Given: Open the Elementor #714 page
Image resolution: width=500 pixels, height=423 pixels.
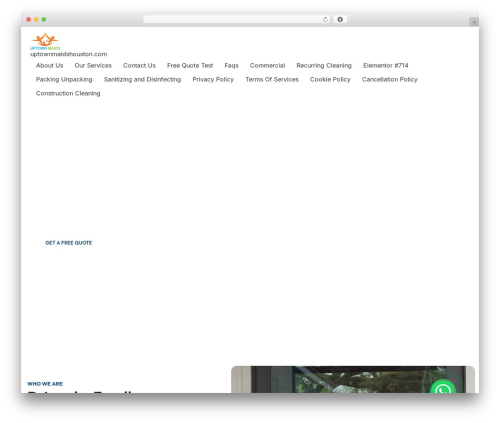Looking at the screenshot, I should click(x=386, y=66).
